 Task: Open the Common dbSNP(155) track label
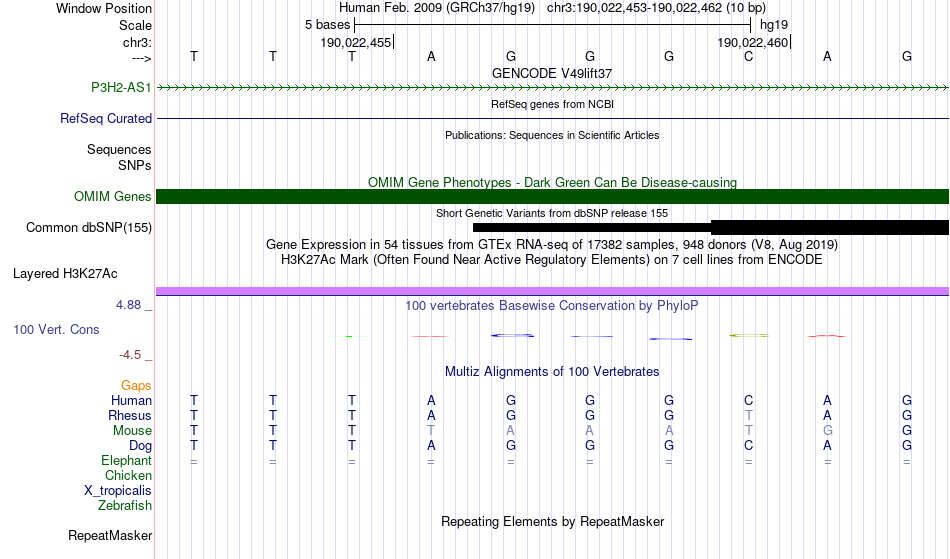point(88,228)
